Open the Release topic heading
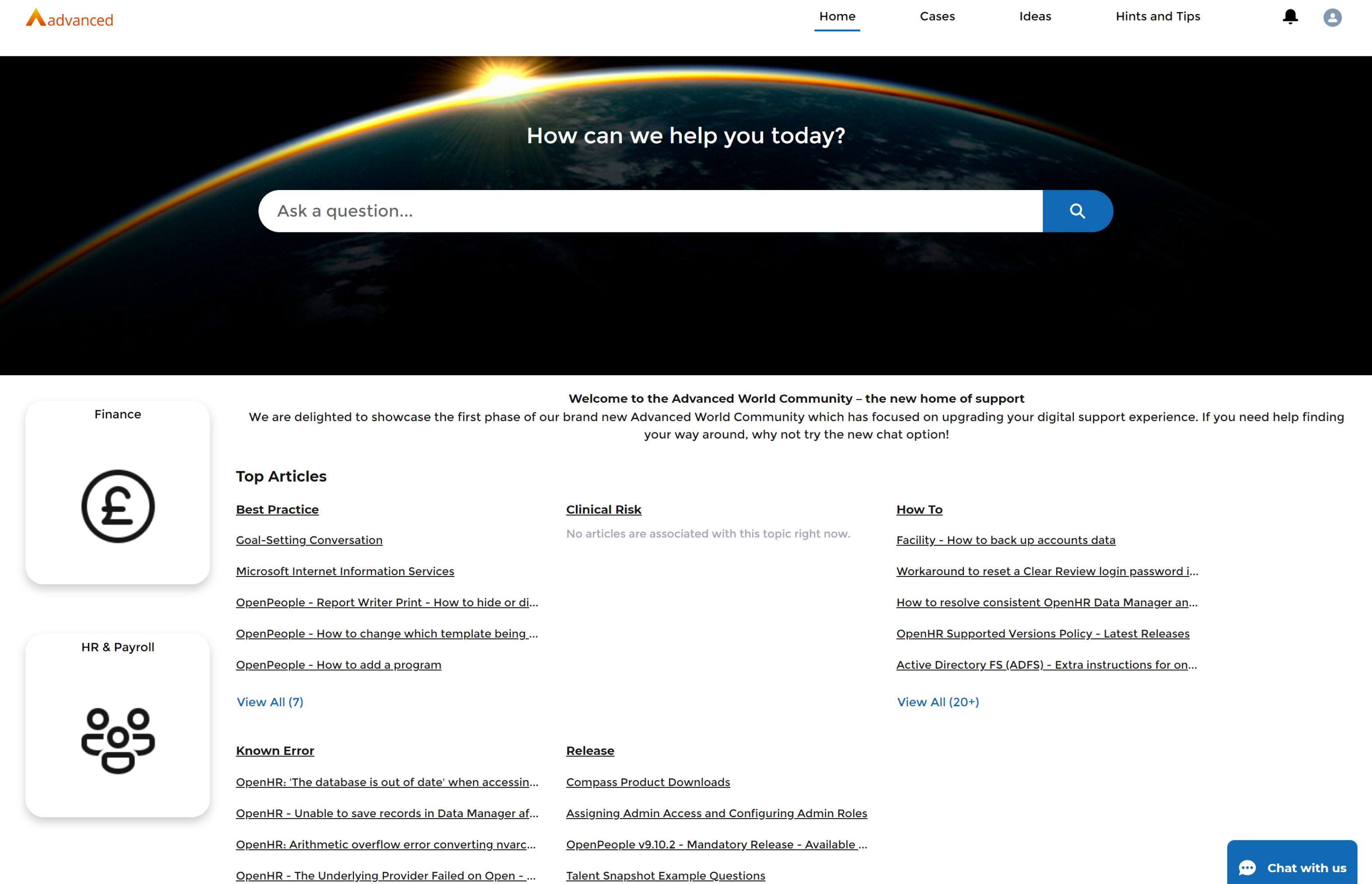1372x884 pixels. (x=590, y=751)
